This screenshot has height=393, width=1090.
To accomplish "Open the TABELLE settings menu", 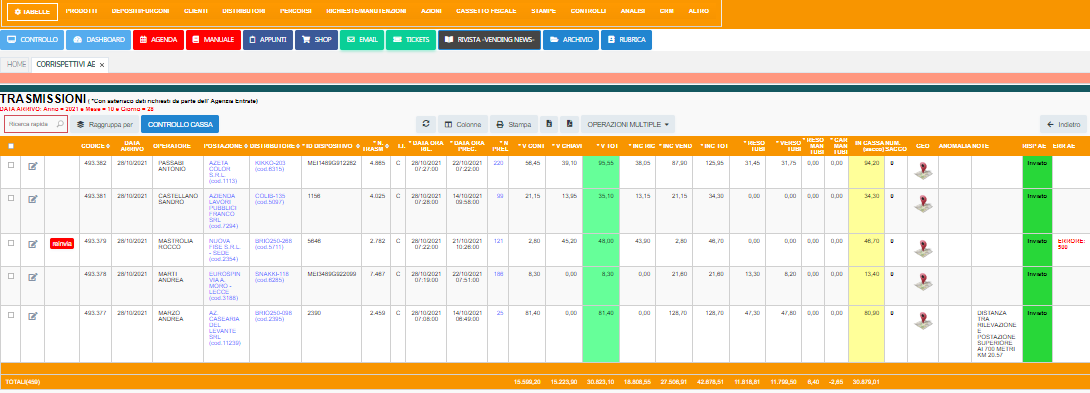I will 32,12.
